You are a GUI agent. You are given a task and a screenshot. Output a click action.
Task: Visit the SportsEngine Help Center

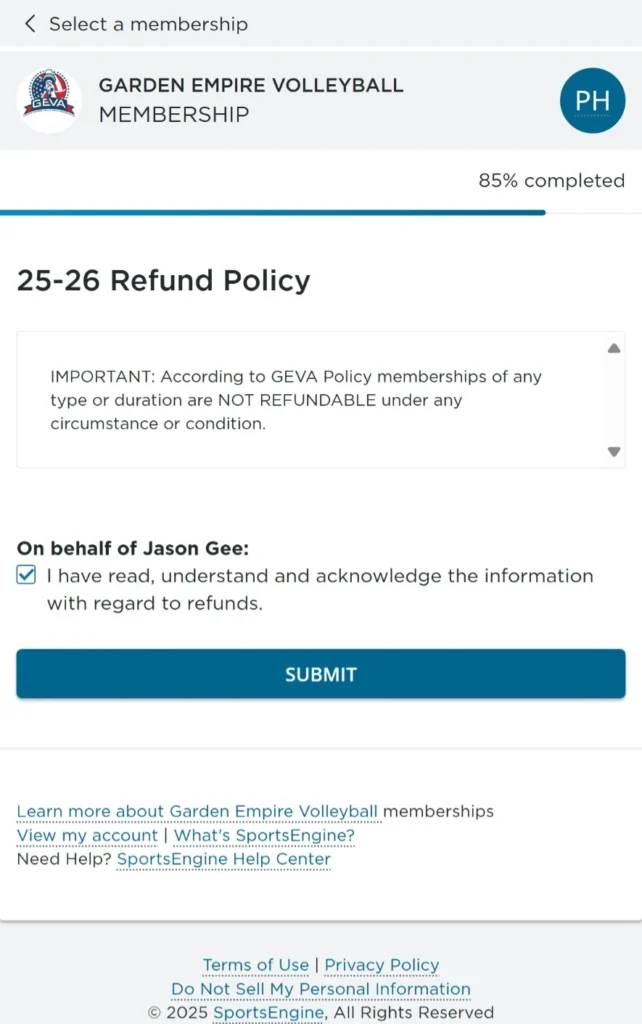(223, 859)
